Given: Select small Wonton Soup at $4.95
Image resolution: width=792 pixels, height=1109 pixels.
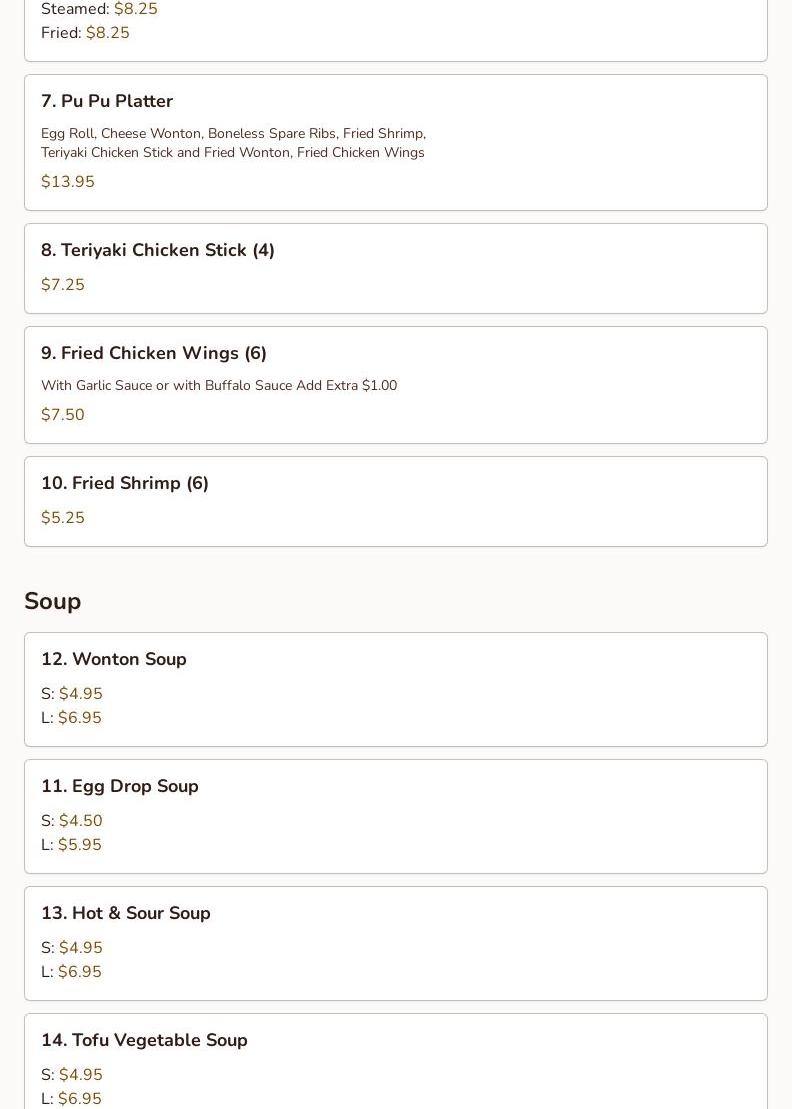Looking at the screenshot, I should pos(72,694).
